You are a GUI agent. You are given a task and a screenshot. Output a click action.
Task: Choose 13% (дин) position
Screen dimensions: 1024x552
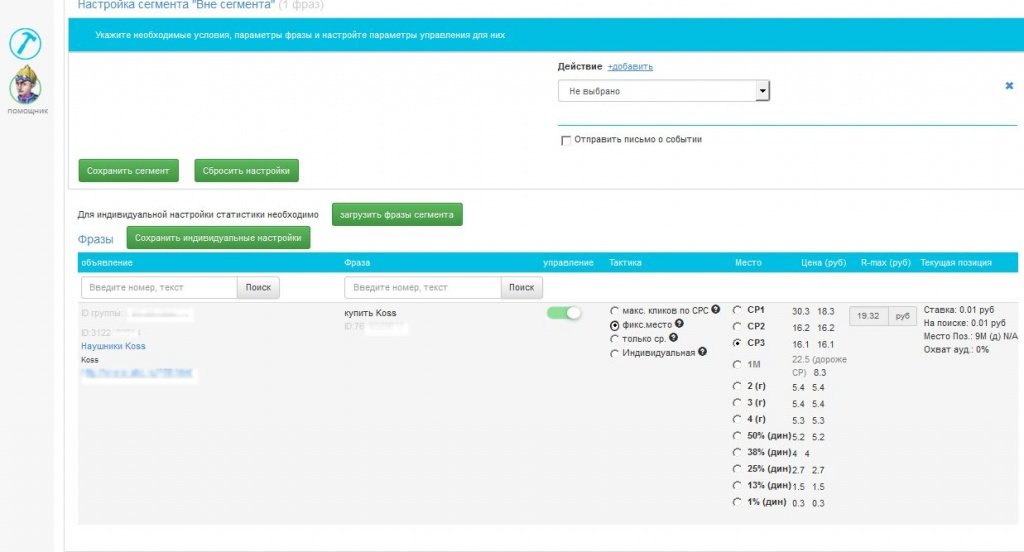(x=737, y=485)
